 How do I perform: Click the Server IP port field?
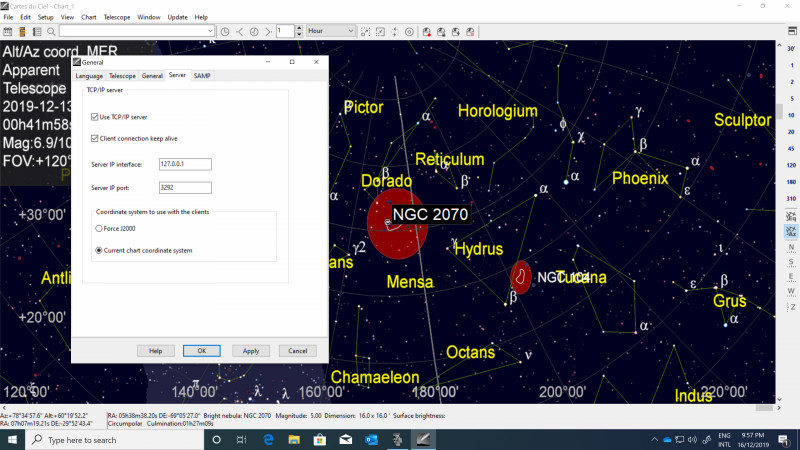point(185,187)
